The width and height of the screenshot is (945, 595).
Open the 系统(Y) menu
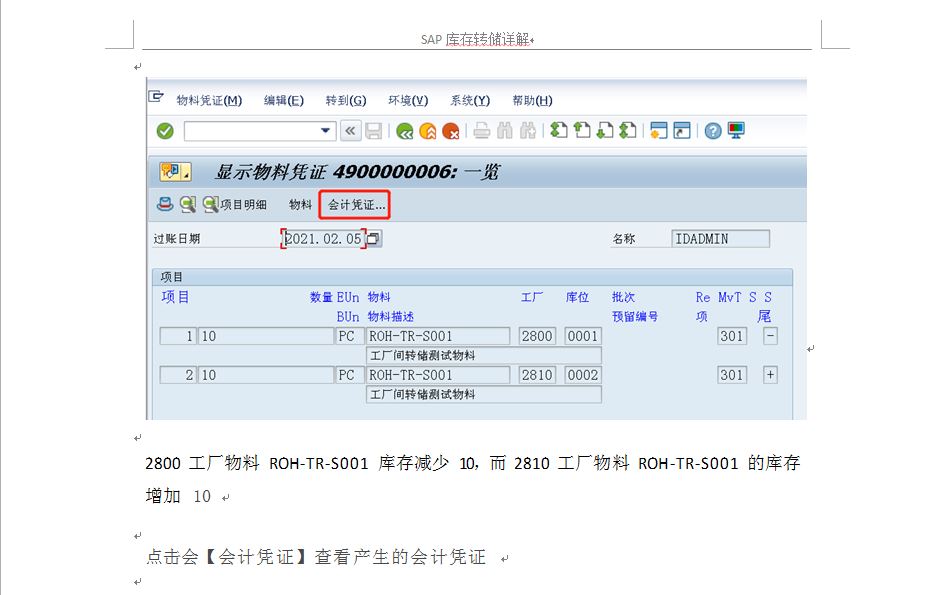(x=470, y=101)
